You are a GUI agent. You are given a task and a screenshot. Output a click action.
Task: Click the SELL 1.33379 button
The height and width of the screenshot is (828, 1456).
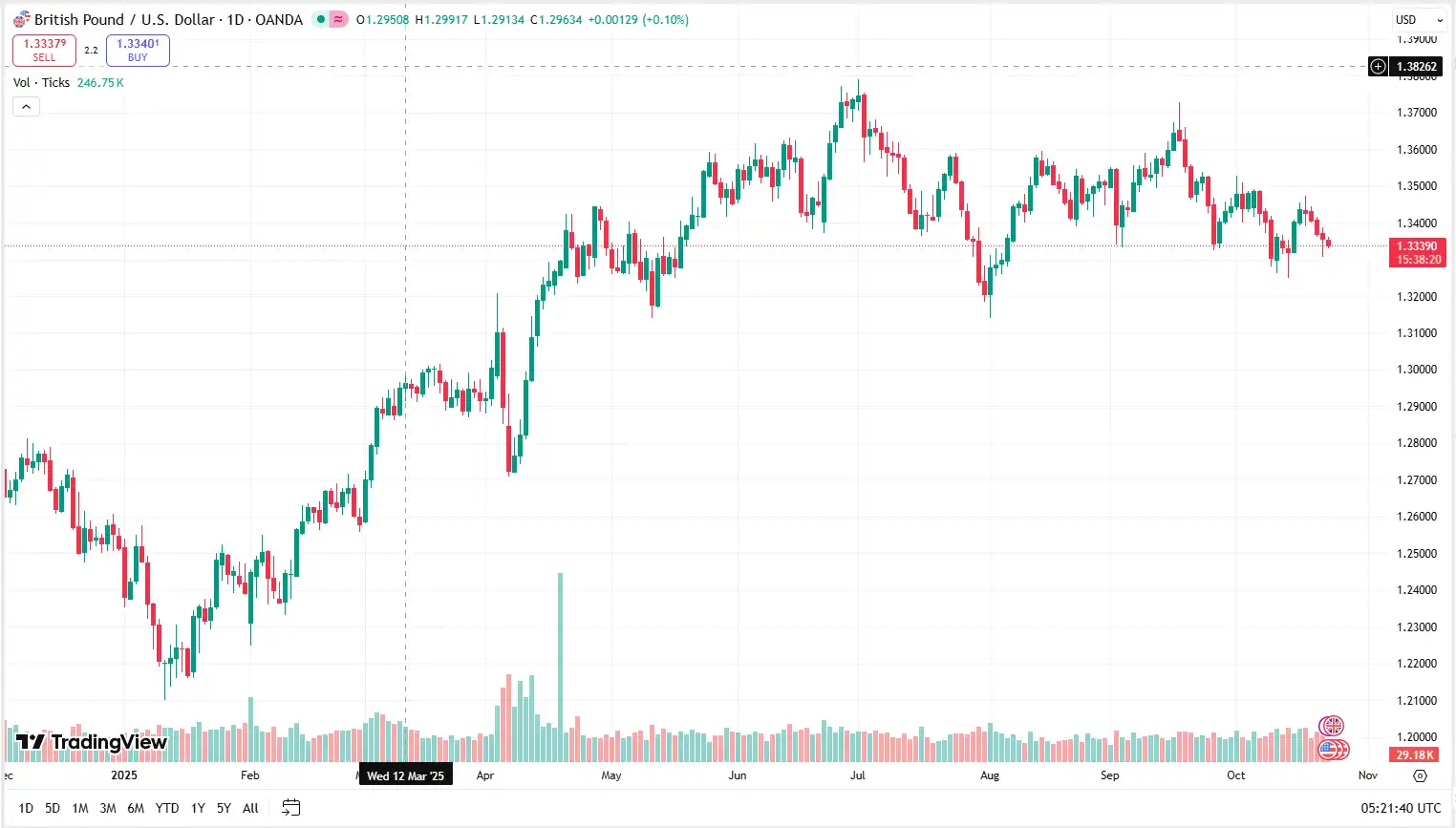[x=44, y=50]
